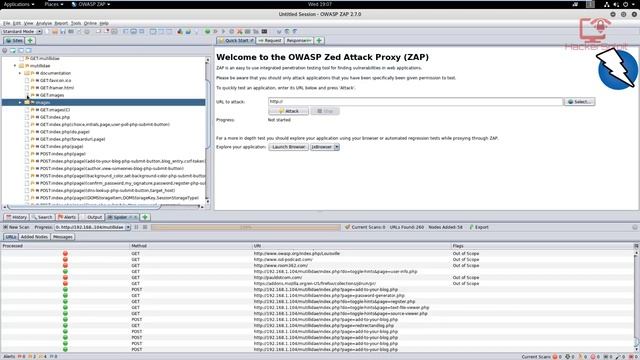640x360 pixels.
Task: Click the break on requests green circle icon
Action: [x=207, y=31]
